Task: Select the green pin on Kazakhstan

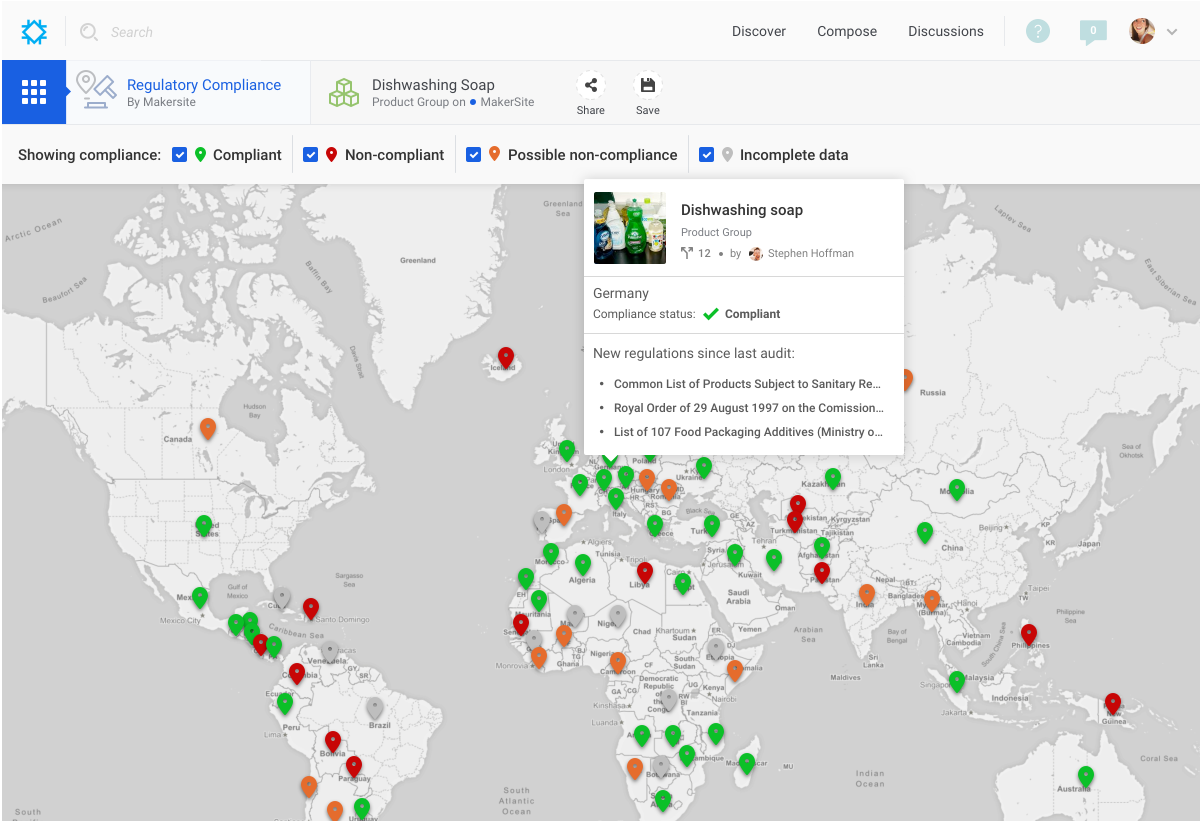Action: coord(833,479)
